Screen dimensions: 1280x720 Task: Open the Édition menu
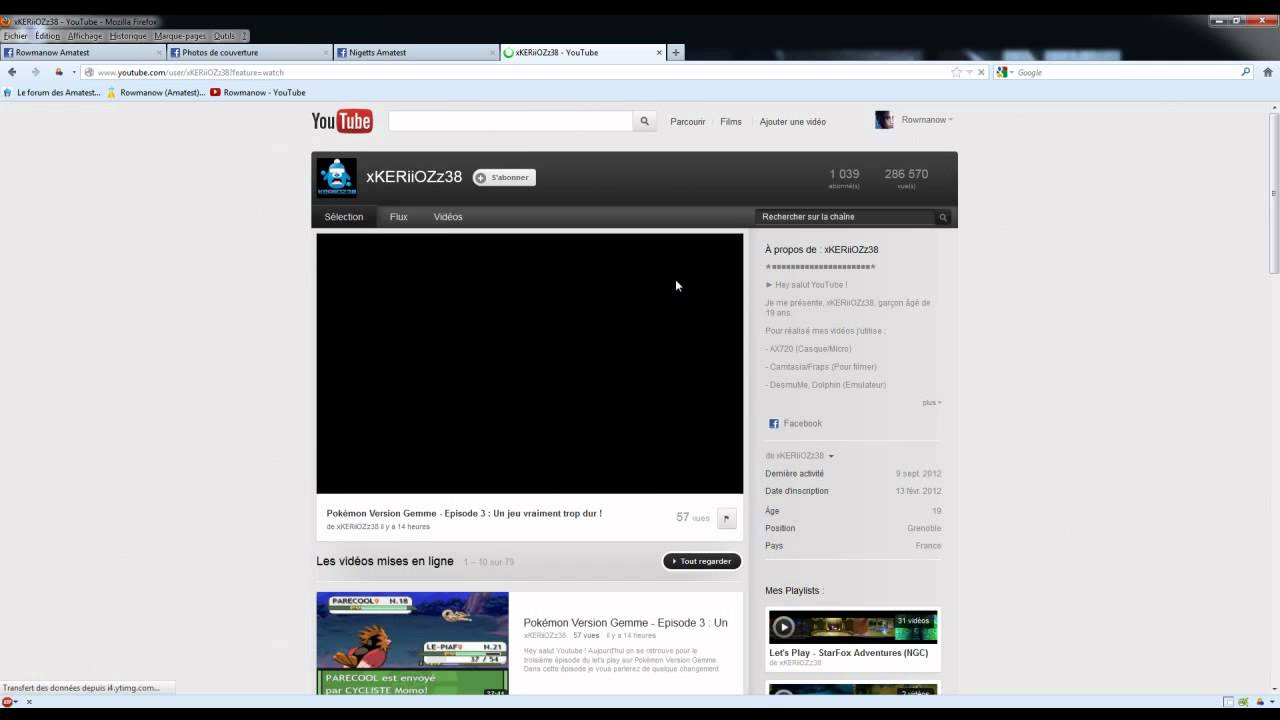pyautogui.click(x=48, y=36)
